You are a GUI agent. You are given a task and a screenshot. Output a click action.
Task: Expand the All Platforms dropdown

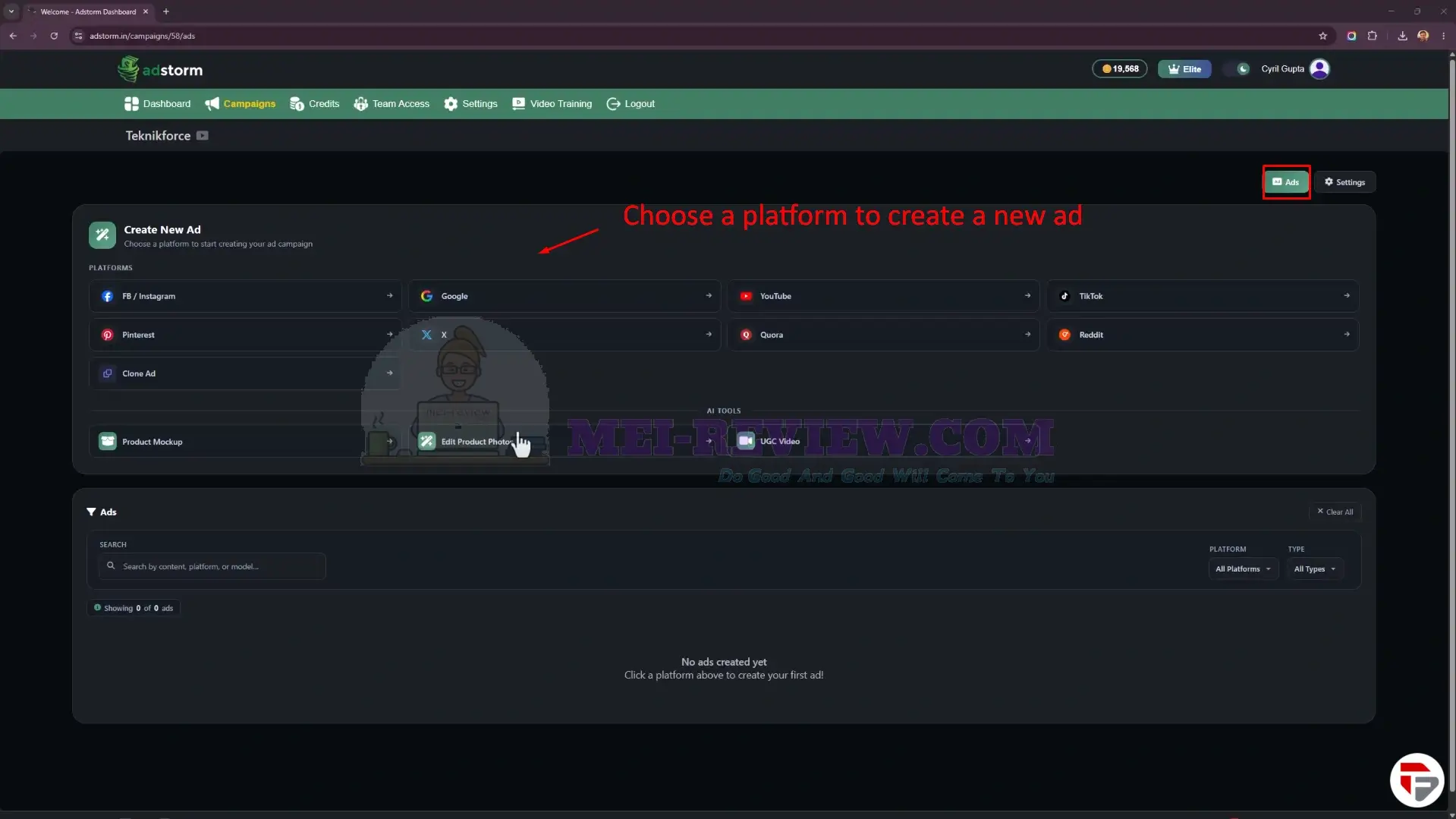(1243, 569)
